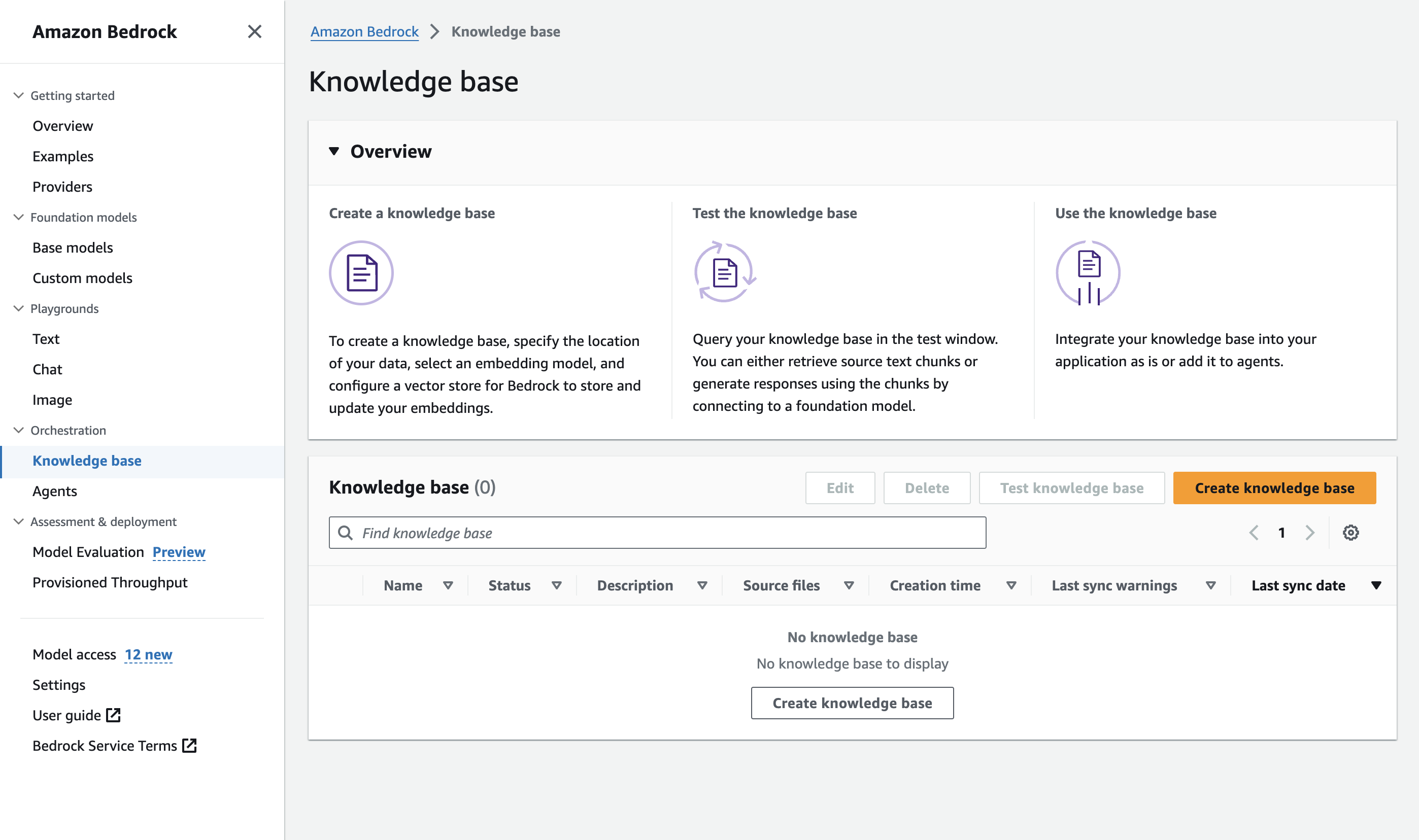Sort by Last sync date column arrow

(x=1375, y=585)
